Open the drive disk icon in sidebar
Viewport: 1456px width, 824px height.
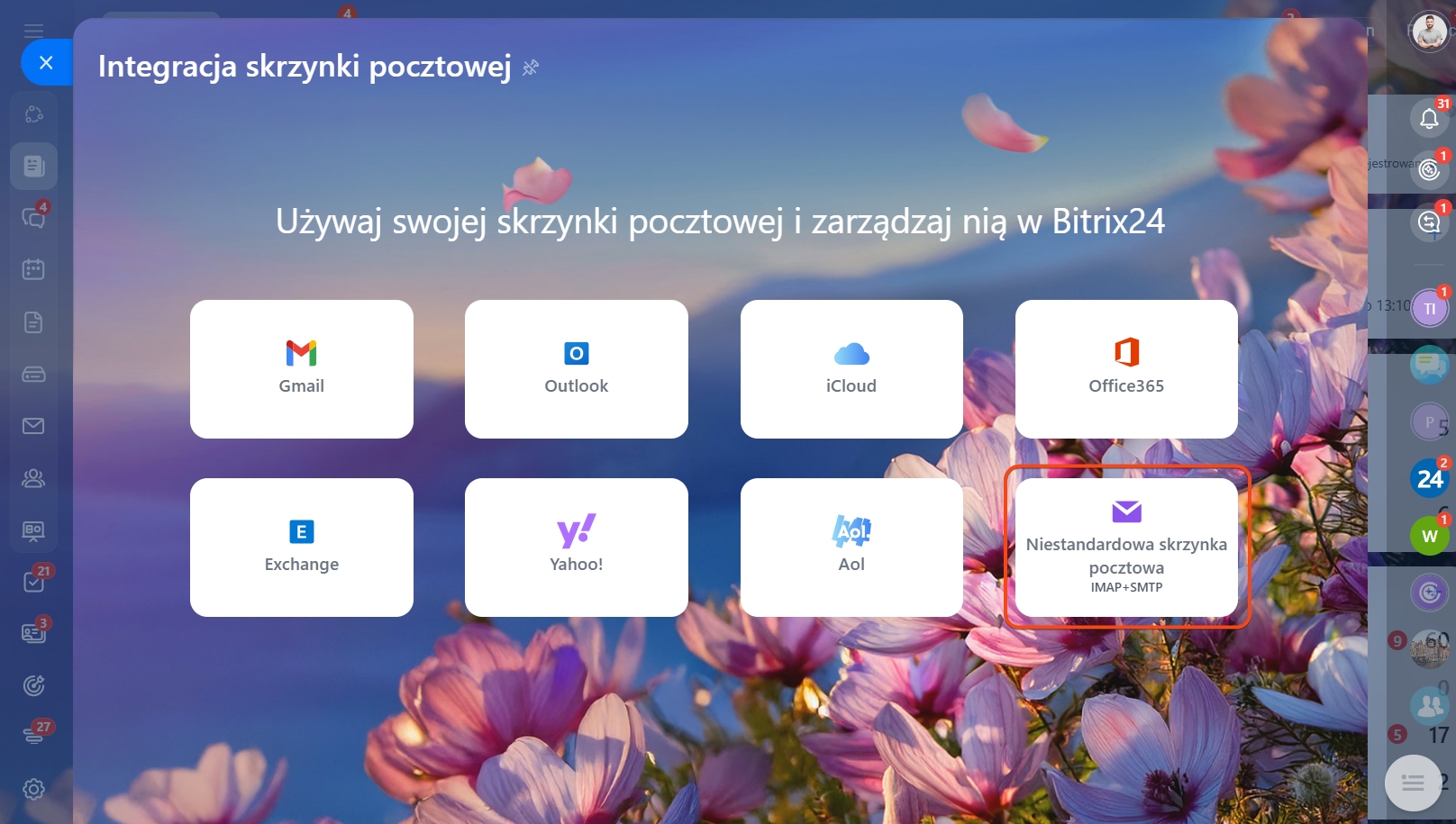coord(33,374)
